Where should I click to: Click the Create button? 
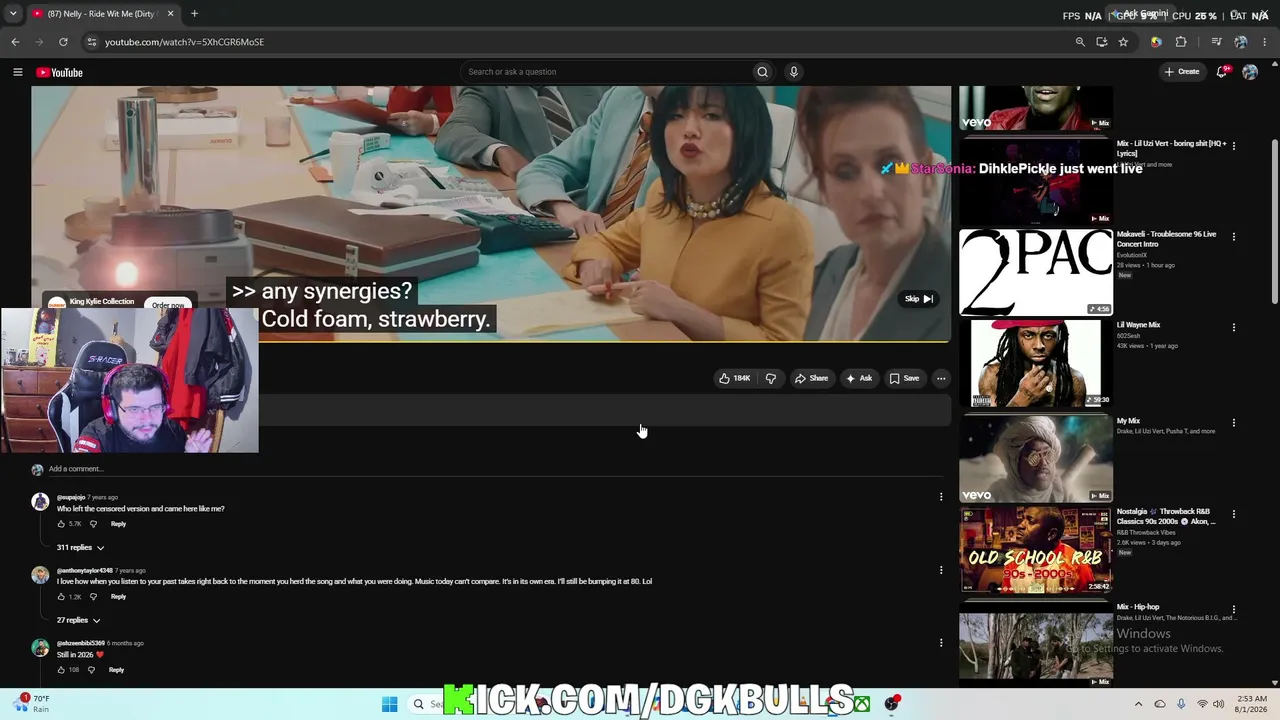click(x=1181, y=72)
